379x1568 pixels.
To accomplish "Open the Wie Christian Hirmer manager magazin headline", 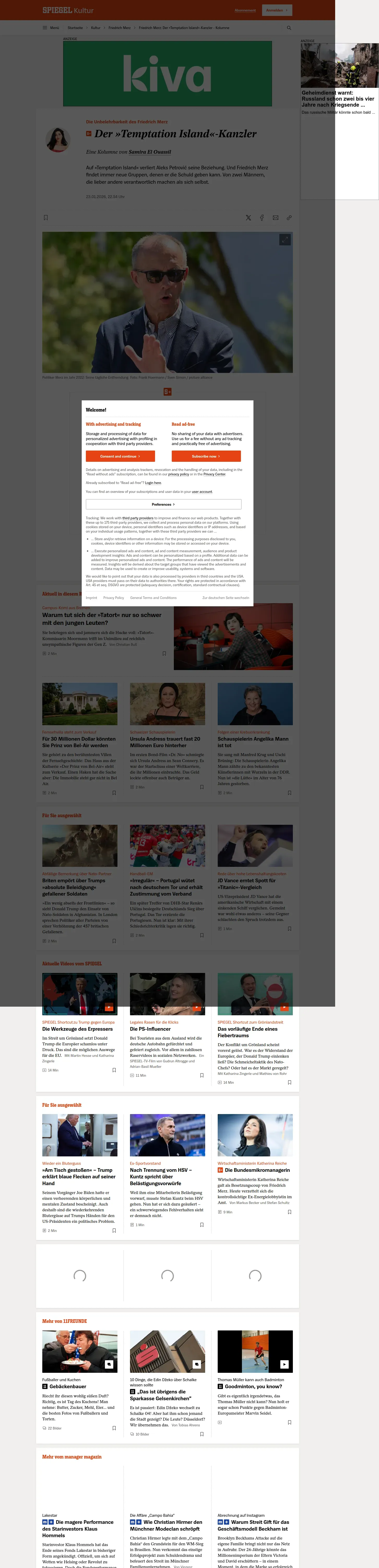I will (x=166, y=1525).
